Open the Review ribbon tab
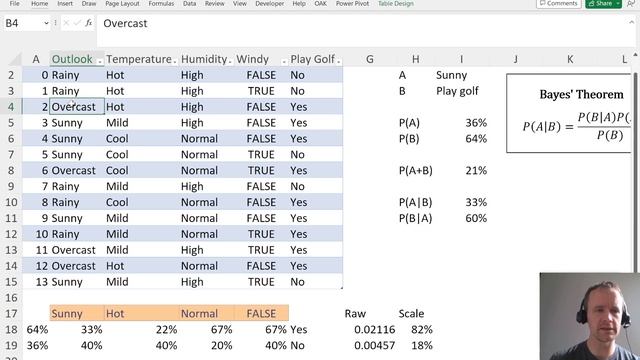The height and width of the screenshot is (360, 640). tap(215, 3)
